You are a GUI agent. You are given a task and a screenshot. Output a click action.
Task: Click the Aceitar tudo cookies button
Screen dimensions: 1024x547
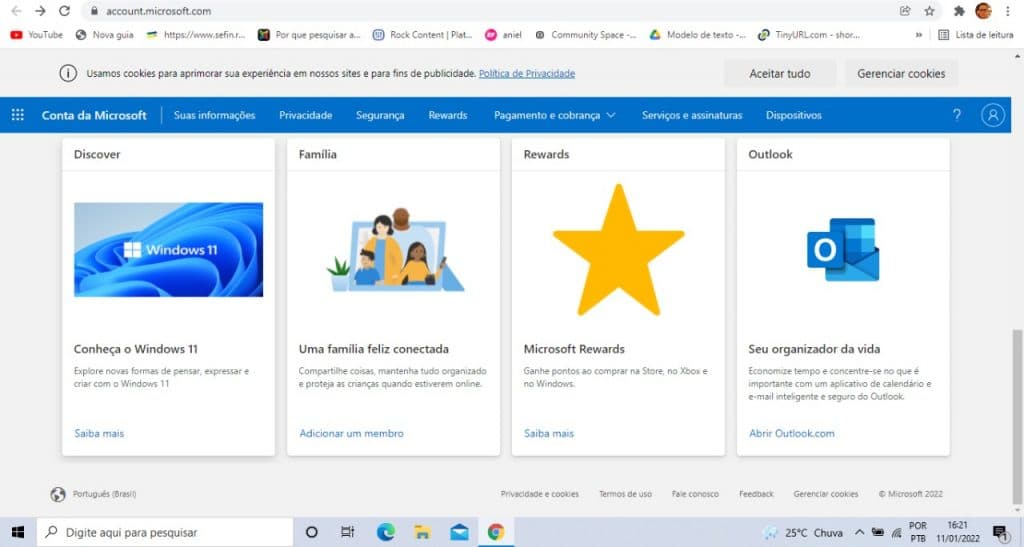(780, 74)
